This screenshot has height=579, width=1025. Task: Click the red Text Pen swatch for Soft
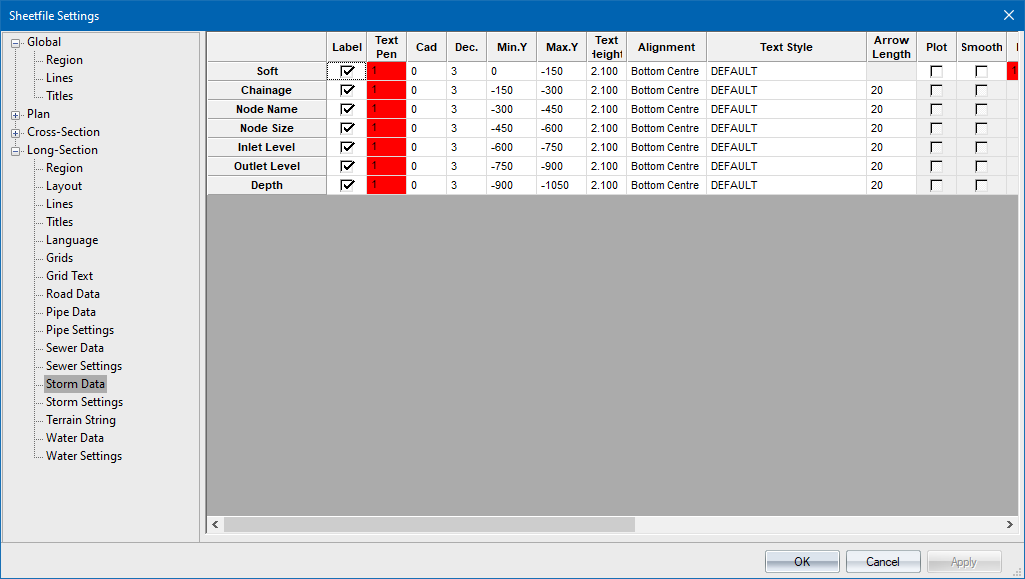point(386,72)
